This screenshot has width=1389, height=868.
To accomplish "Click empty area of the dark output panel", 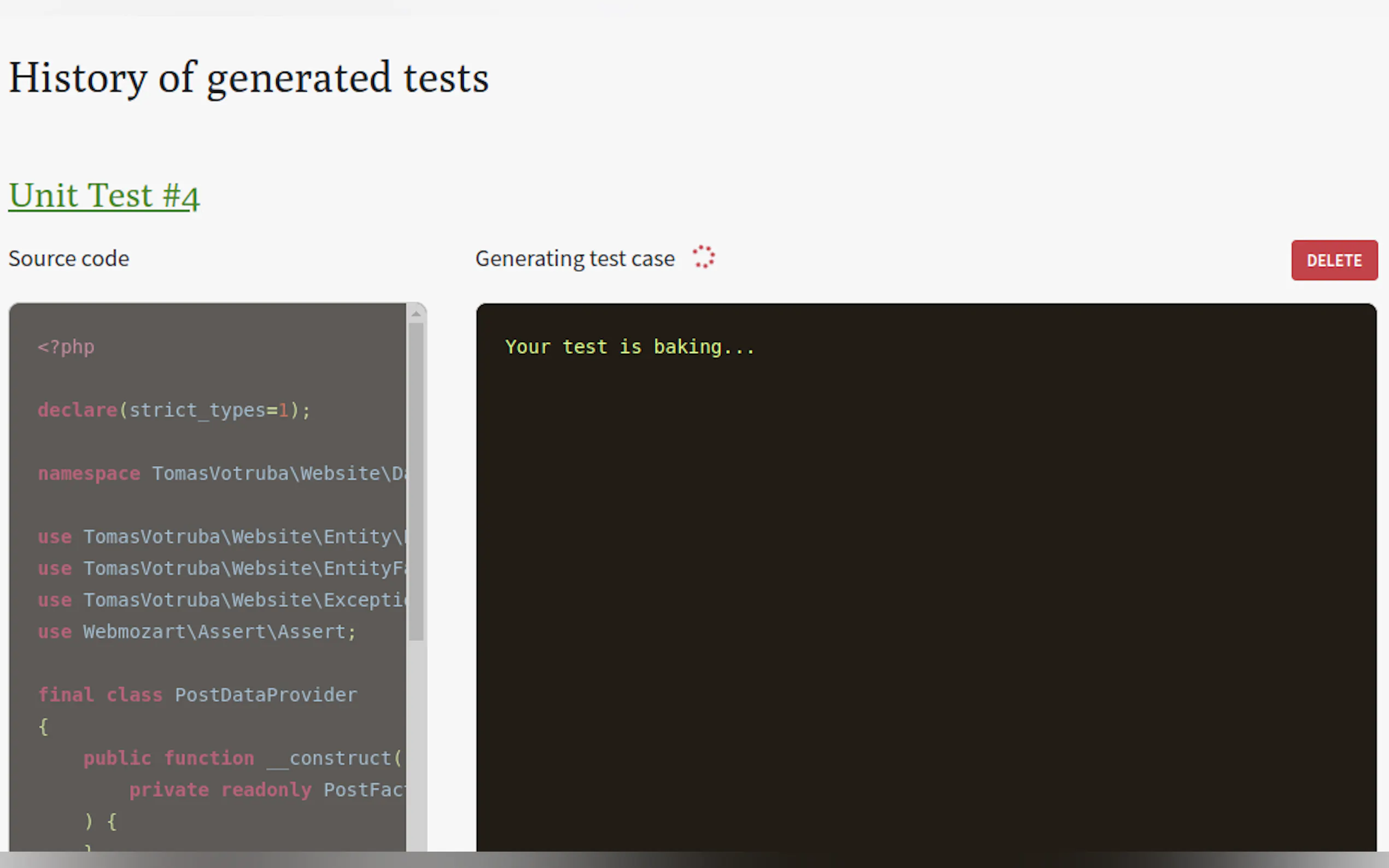I will [x=919, y=574].
